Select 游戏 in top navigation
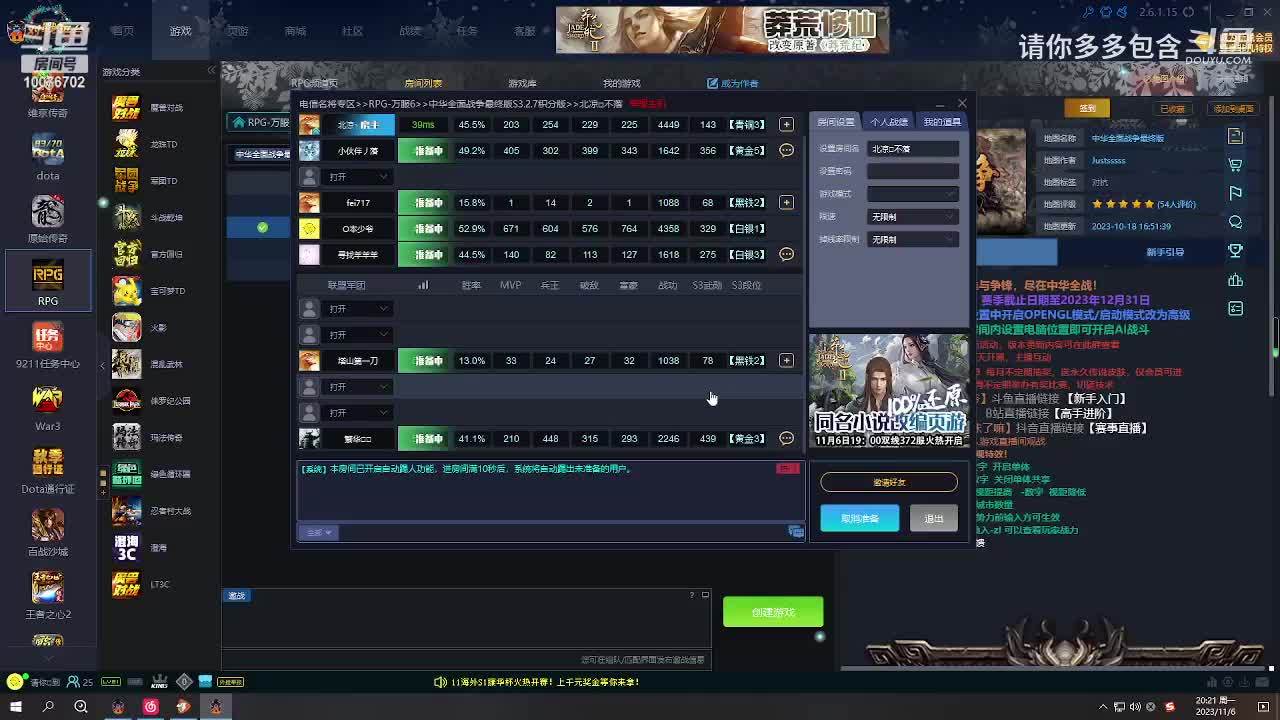The image size is (1280, 720). (180, 31)
